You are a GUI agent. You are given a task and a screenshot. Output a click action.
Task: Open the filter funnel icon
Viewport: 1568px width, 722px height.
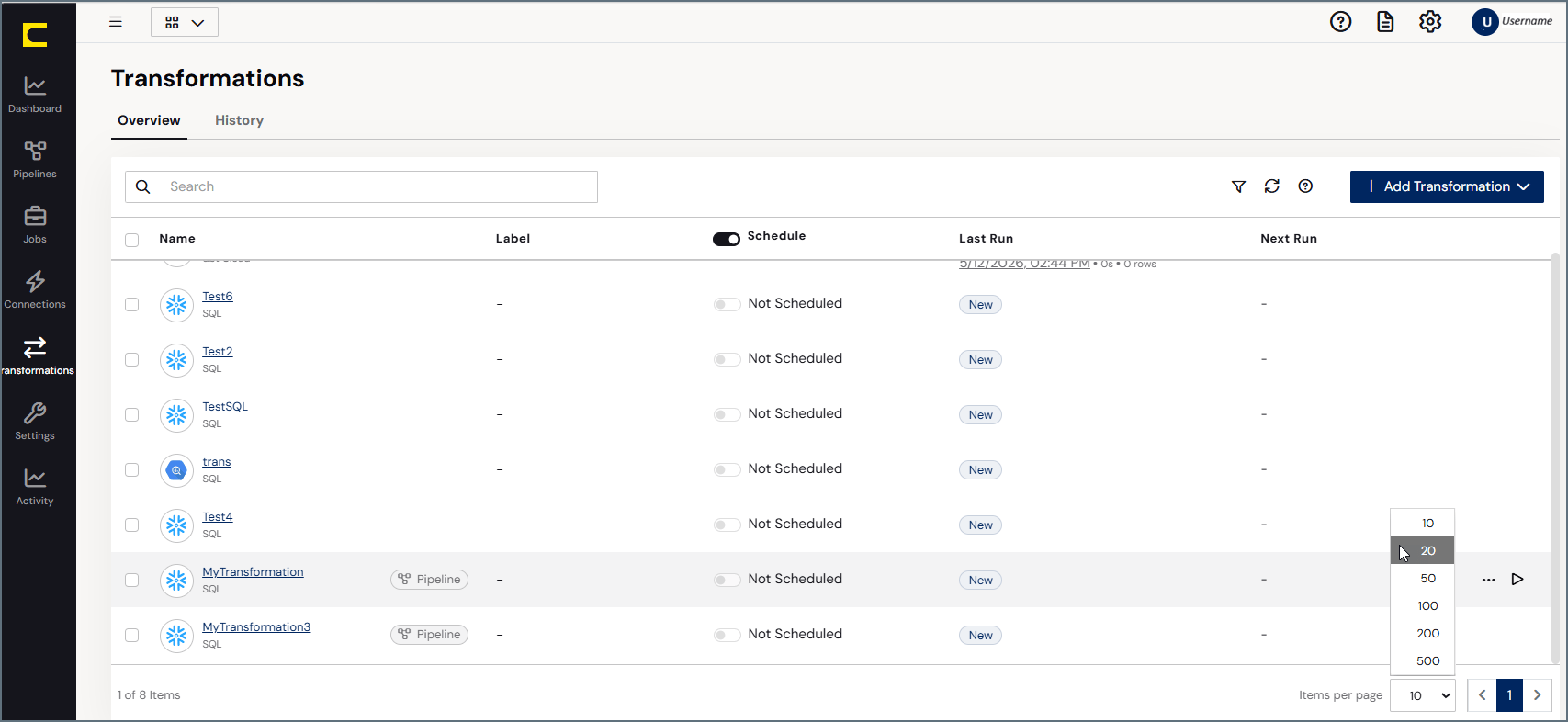[x=1238, y=186]
